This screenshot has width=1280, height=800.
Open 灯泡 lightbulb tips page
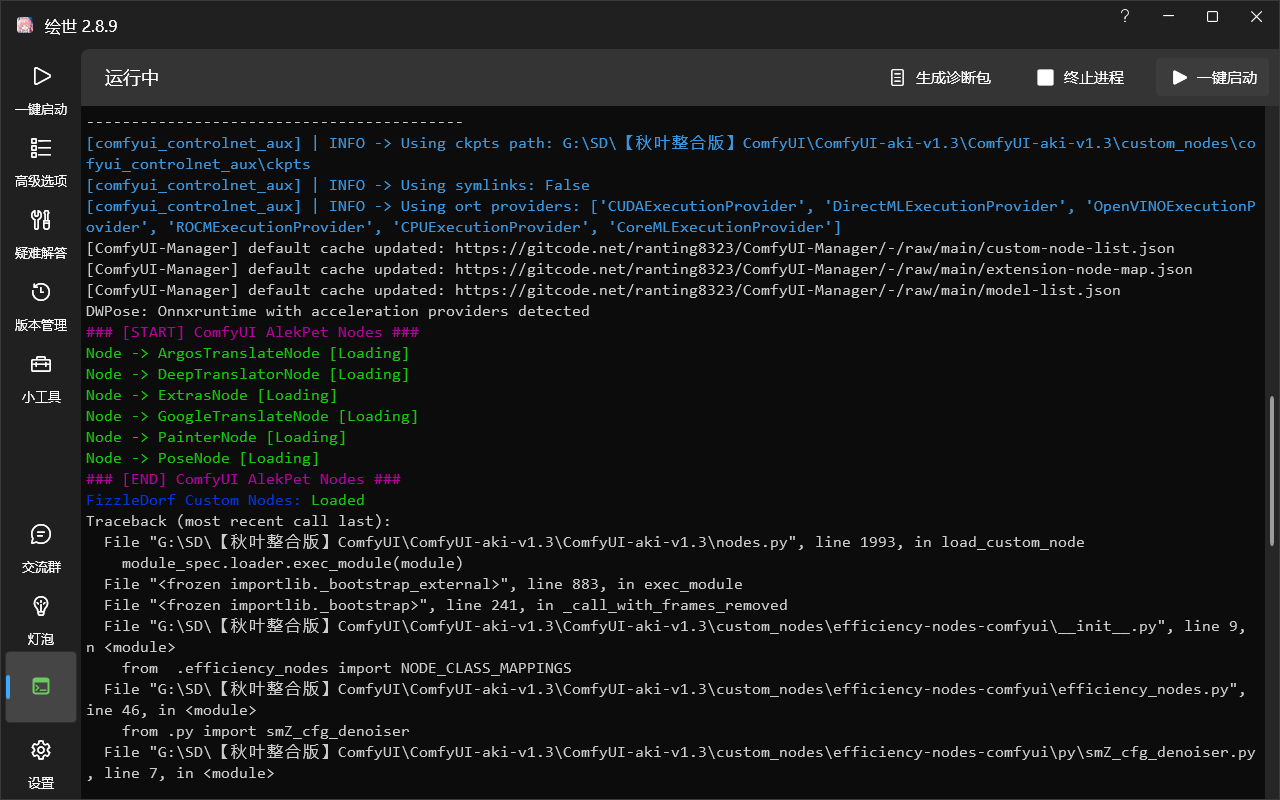pyautogui.click(x=41, y=620)
